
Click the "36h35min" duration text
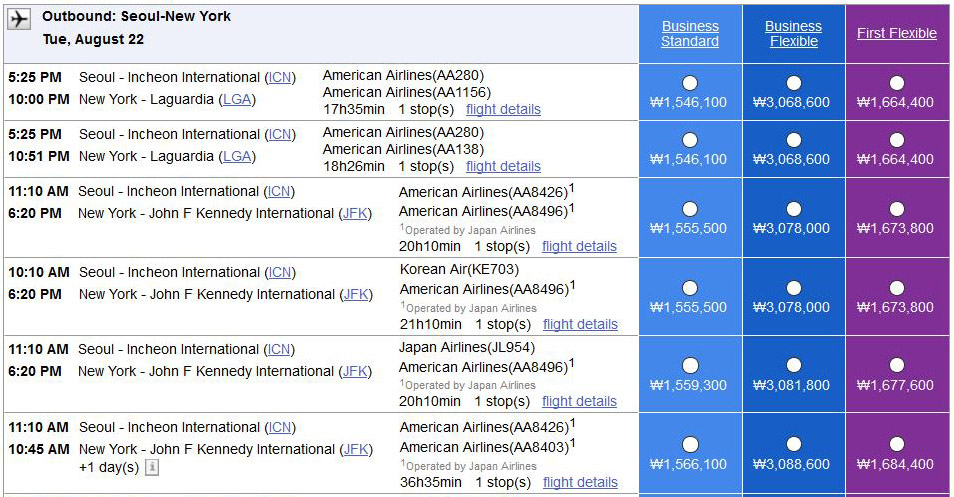click(430, 482)
